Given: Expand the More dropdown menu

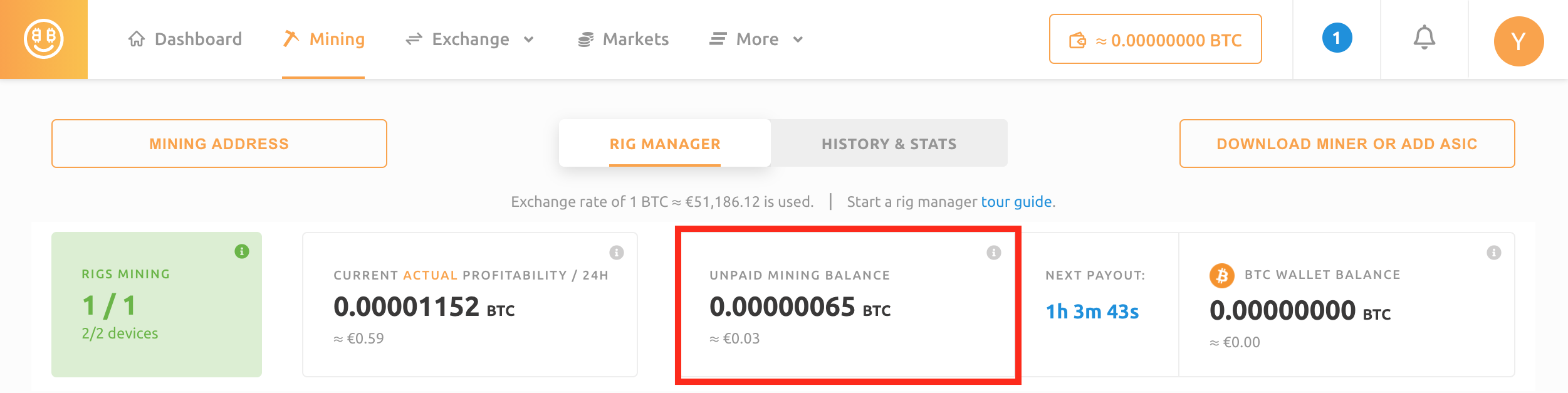Looking at the screenshot, I should click(x=757, y=39).
